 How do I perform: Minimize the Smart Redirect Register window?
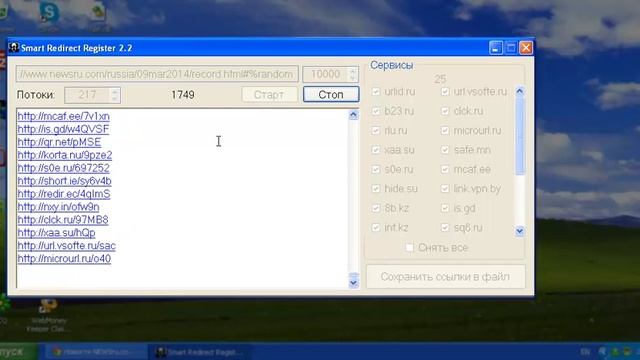coord(496,48)
